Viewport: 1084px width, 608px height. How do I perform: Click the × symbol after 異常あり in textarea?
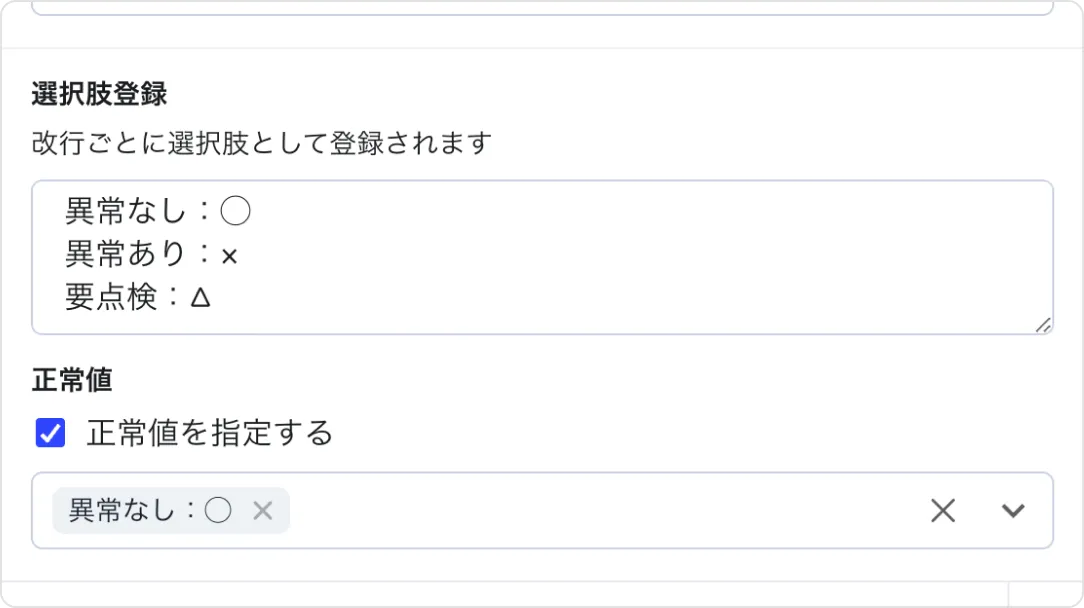(x=229, y=256)
